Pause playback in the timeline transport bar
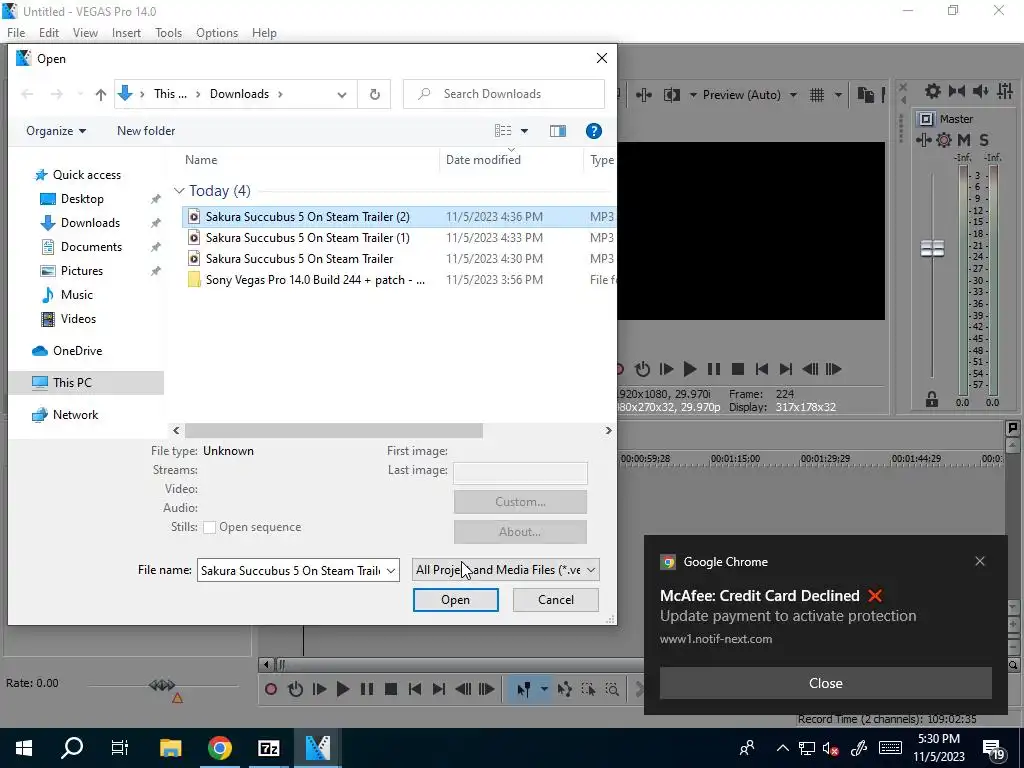The height and width of the screenshot is (768, 1024). (367, 689)
